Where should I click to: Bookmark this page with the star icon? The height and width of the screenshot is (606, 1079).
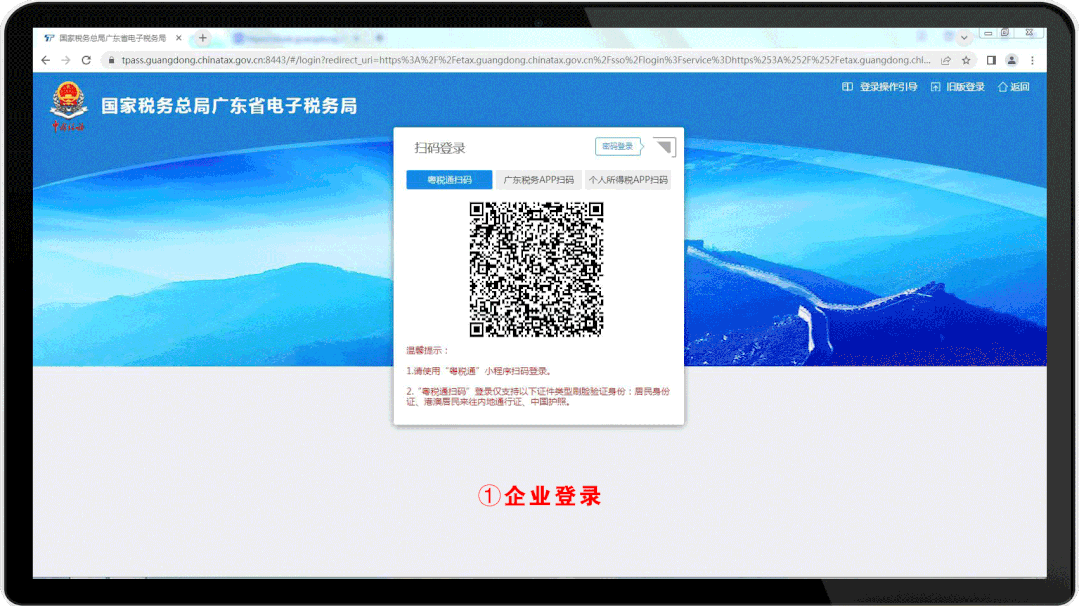click(966, 61)
